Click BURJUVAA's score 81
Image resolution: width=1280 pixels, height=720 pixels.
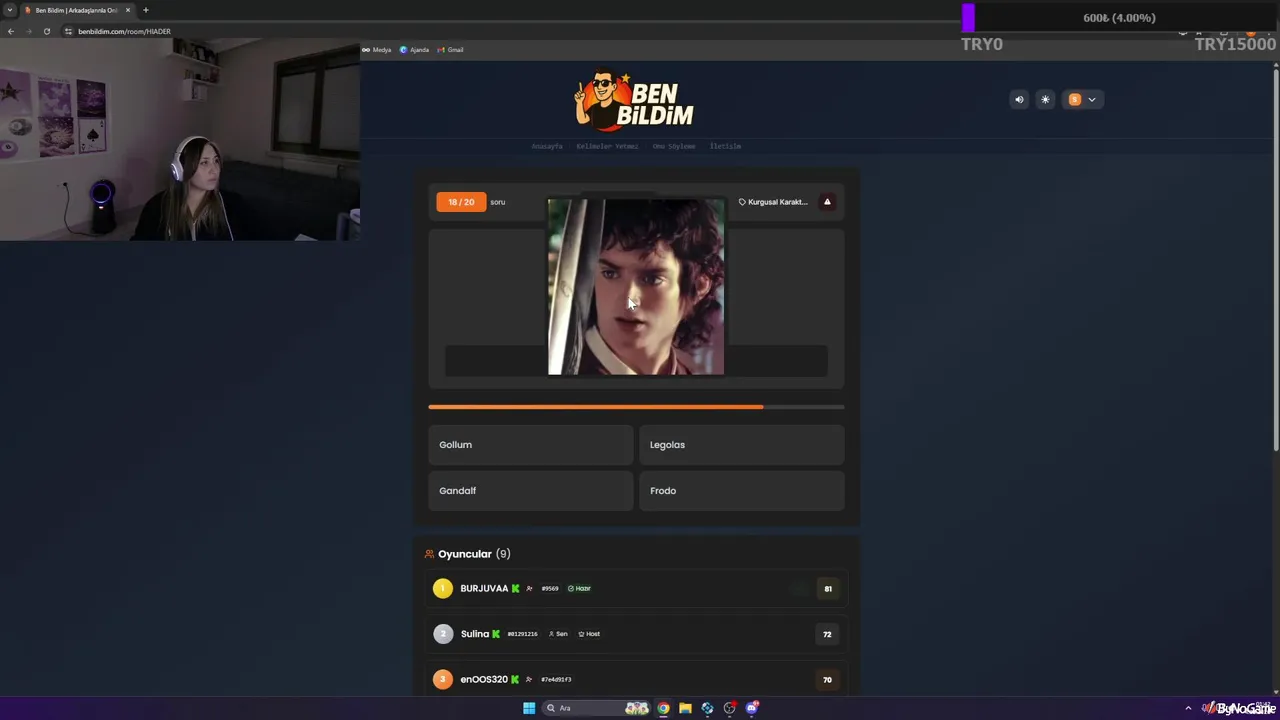[828, 589]
